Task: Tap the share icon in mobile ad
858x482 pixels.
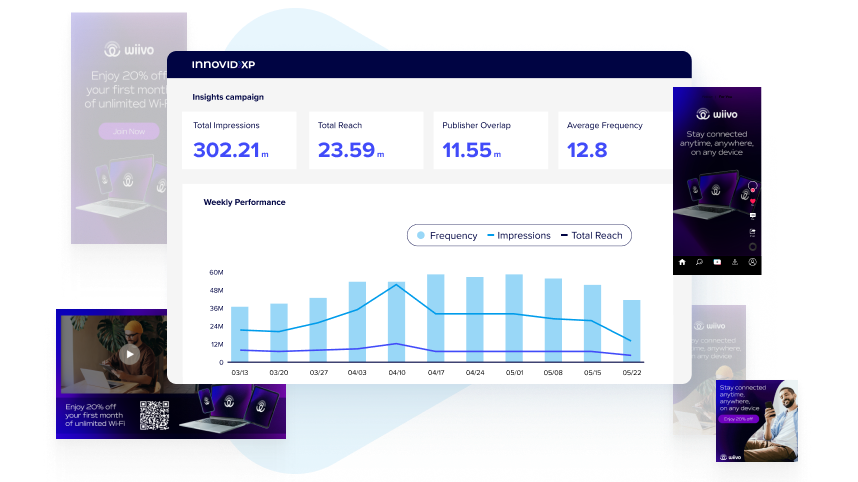Action: pos(752,233)
